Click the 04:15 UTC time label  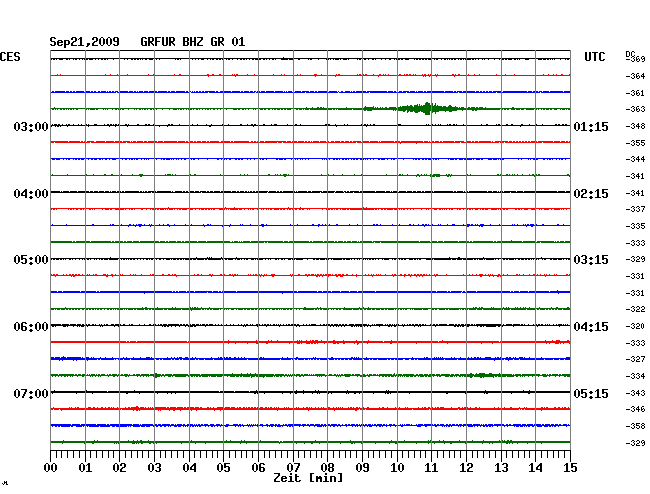click(x=591, y=327)
